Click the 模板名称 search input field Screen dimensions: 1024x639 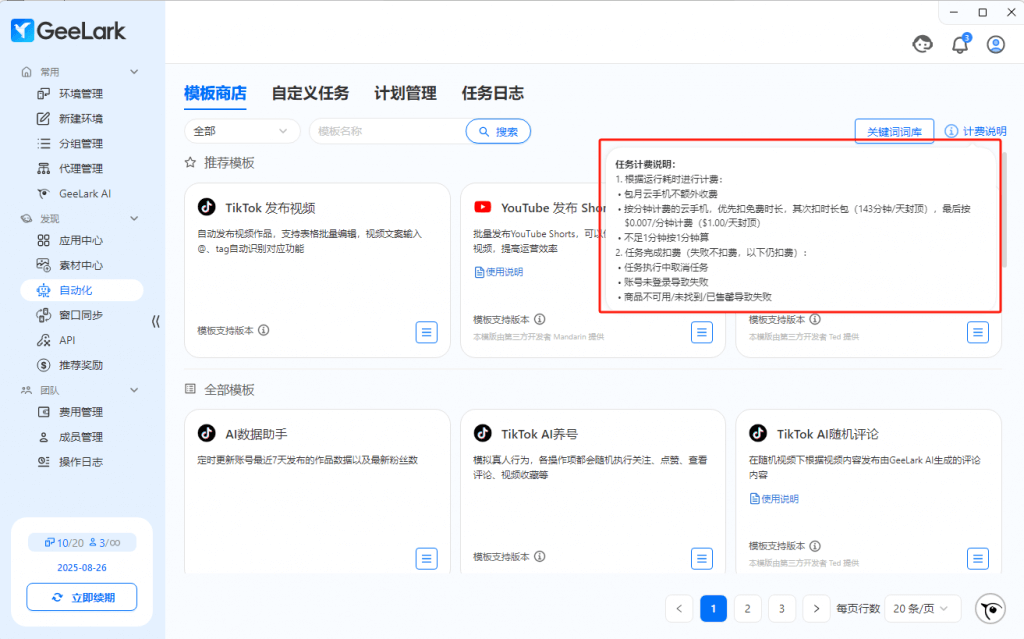coord(386,131)
